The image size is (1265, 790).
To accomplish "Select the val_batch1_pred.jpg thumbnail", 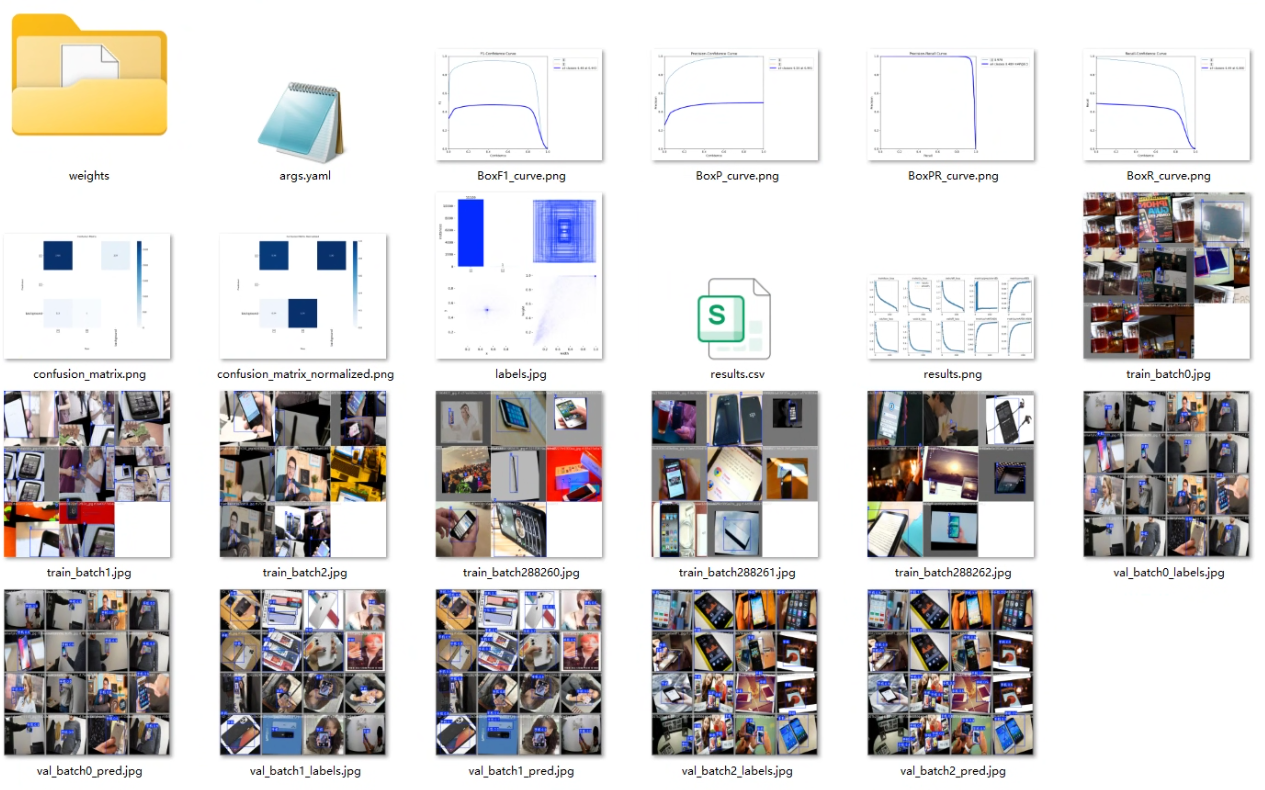I will (x=520, y=672).
